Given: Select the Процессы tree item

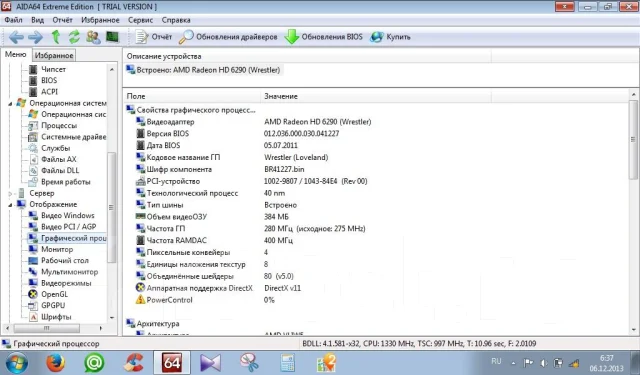Looking at the screenshot, I should coord(53,126).
